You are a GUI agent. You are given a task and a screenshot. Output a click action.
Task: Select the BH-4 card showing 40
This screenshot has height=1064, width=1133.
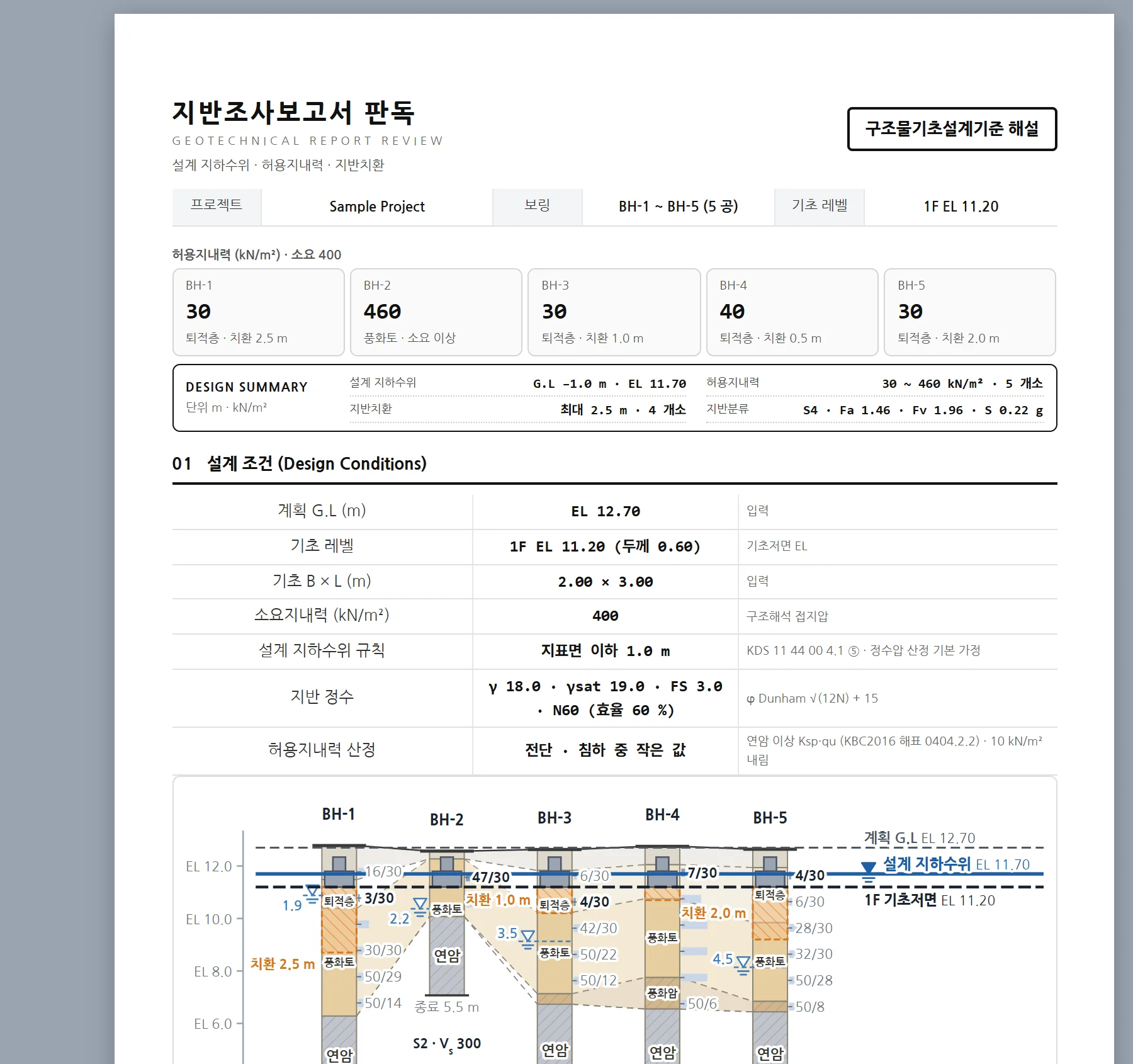coord(792,312)
